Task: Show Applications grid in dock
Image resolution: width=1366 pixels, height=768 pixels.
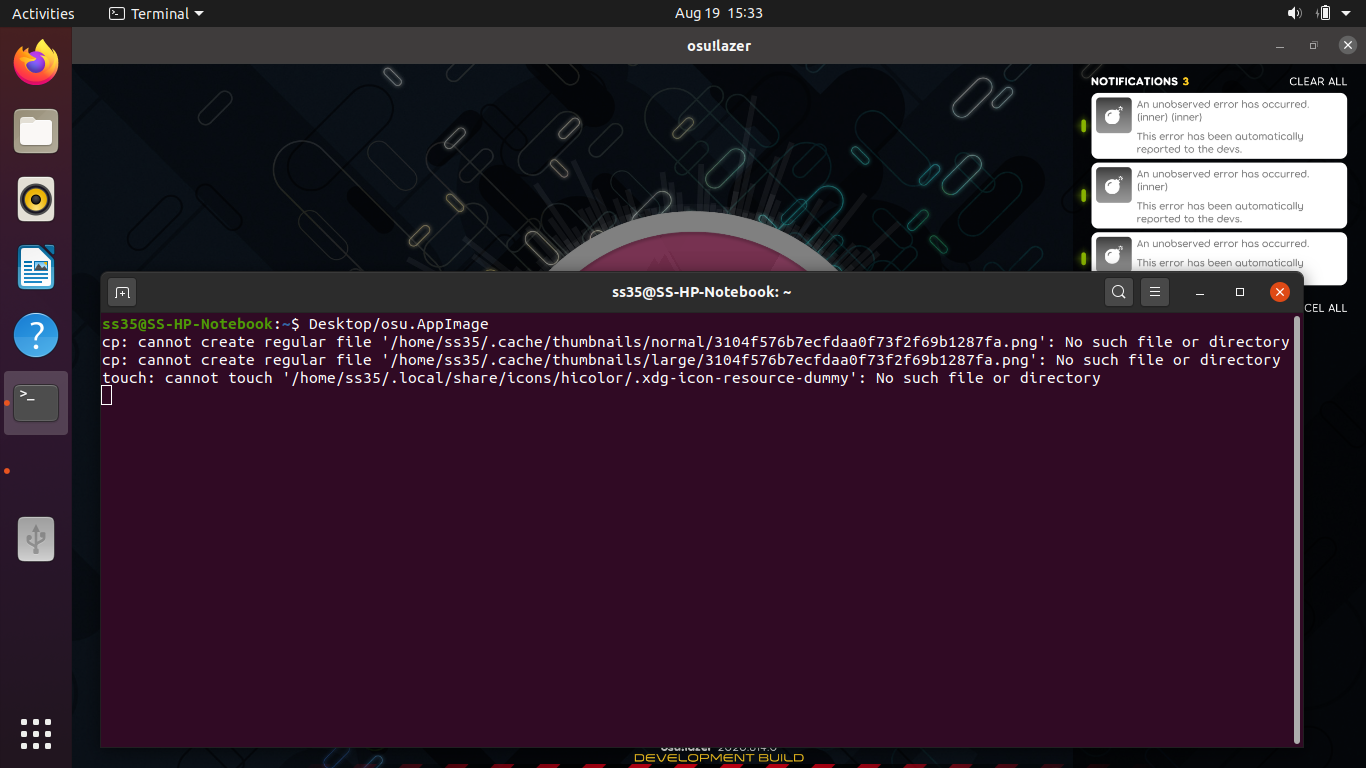Action: tap(36, 733)
